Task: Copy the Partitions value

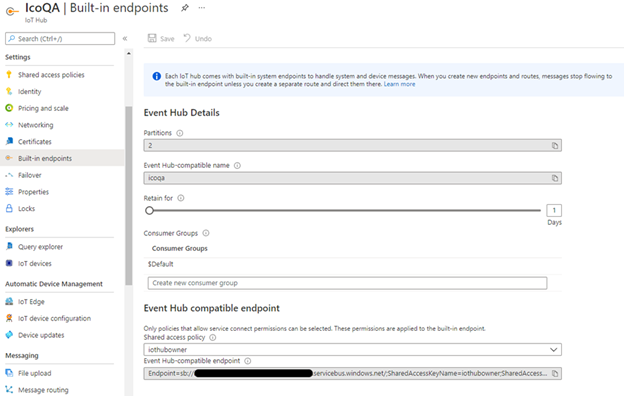Action: pos(555,146)
